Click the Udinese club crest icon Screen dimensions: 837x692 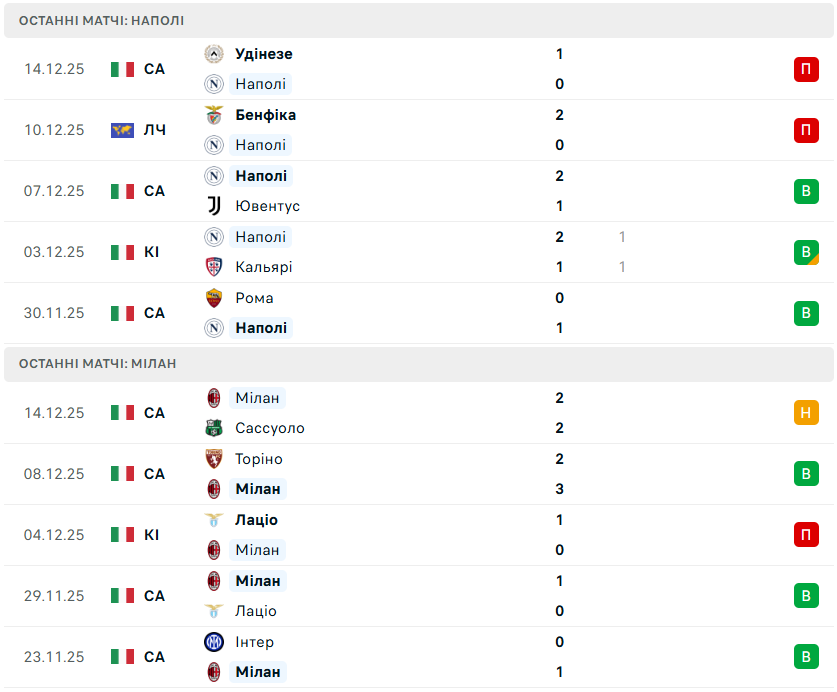(213, 54)
